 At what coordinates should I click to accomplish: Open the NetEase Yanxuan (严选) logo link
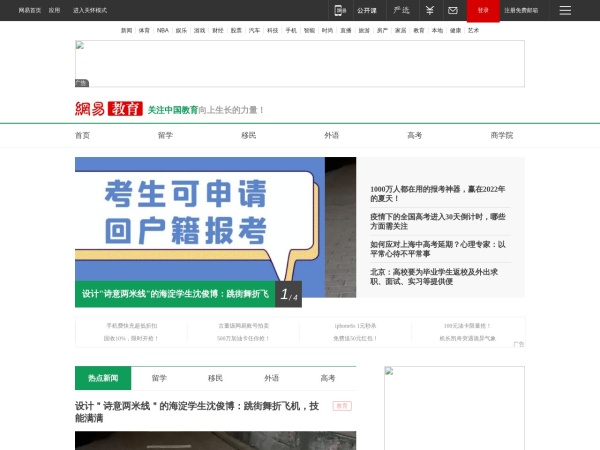401,10
